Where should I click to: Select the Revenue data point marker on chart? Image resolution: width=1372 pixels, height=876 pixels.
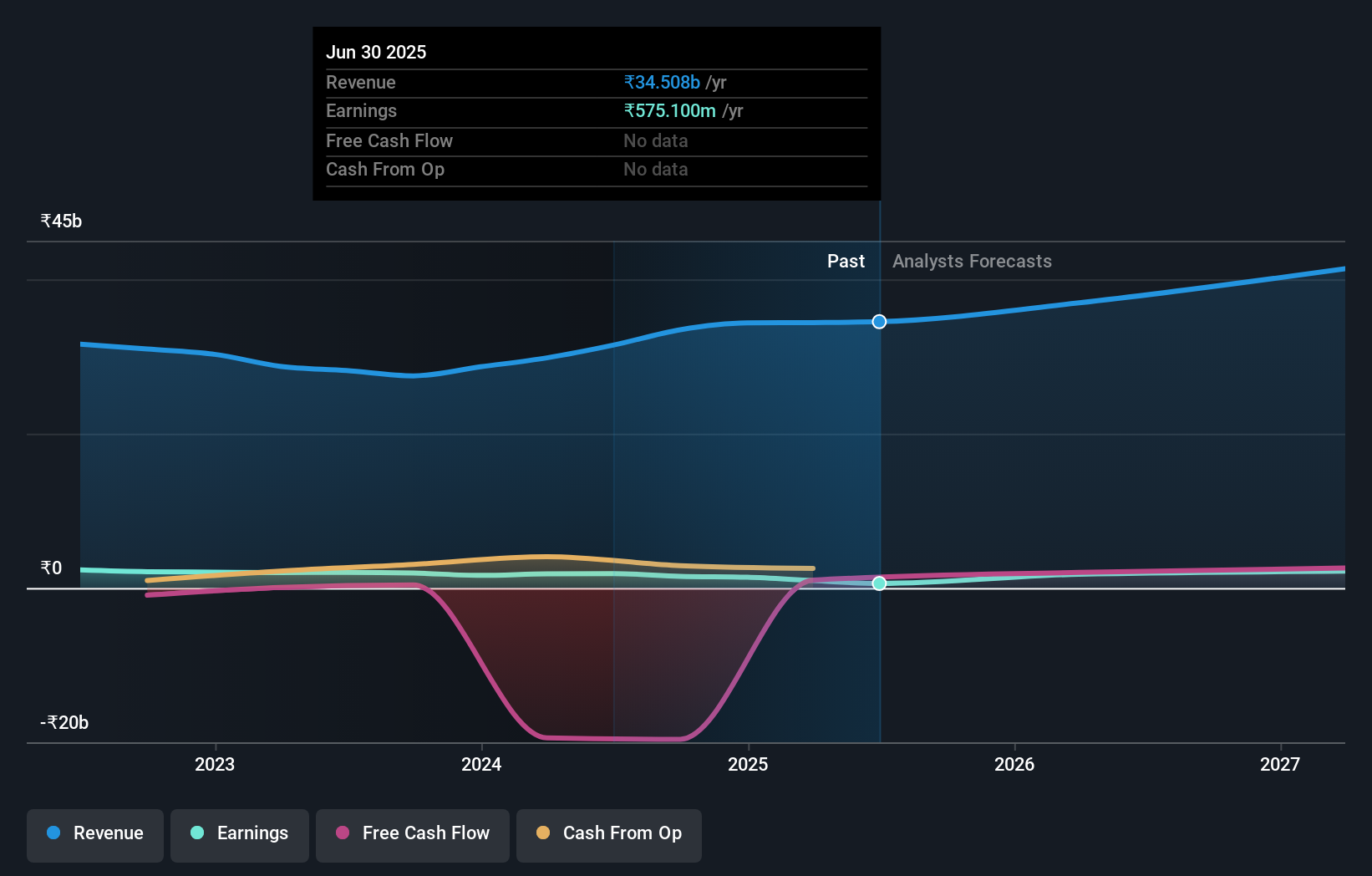click(x=878, y=321)
